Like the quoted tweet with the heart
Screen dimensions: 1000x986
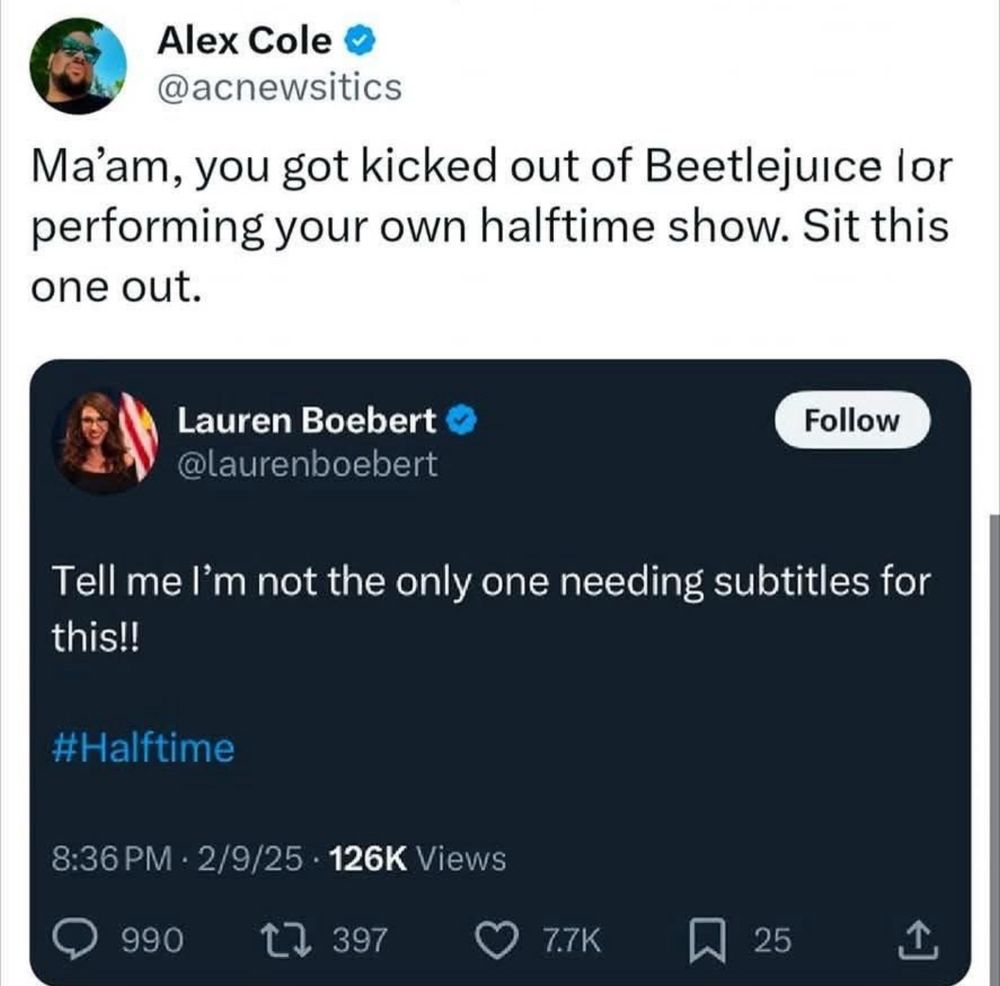[494, 939]
